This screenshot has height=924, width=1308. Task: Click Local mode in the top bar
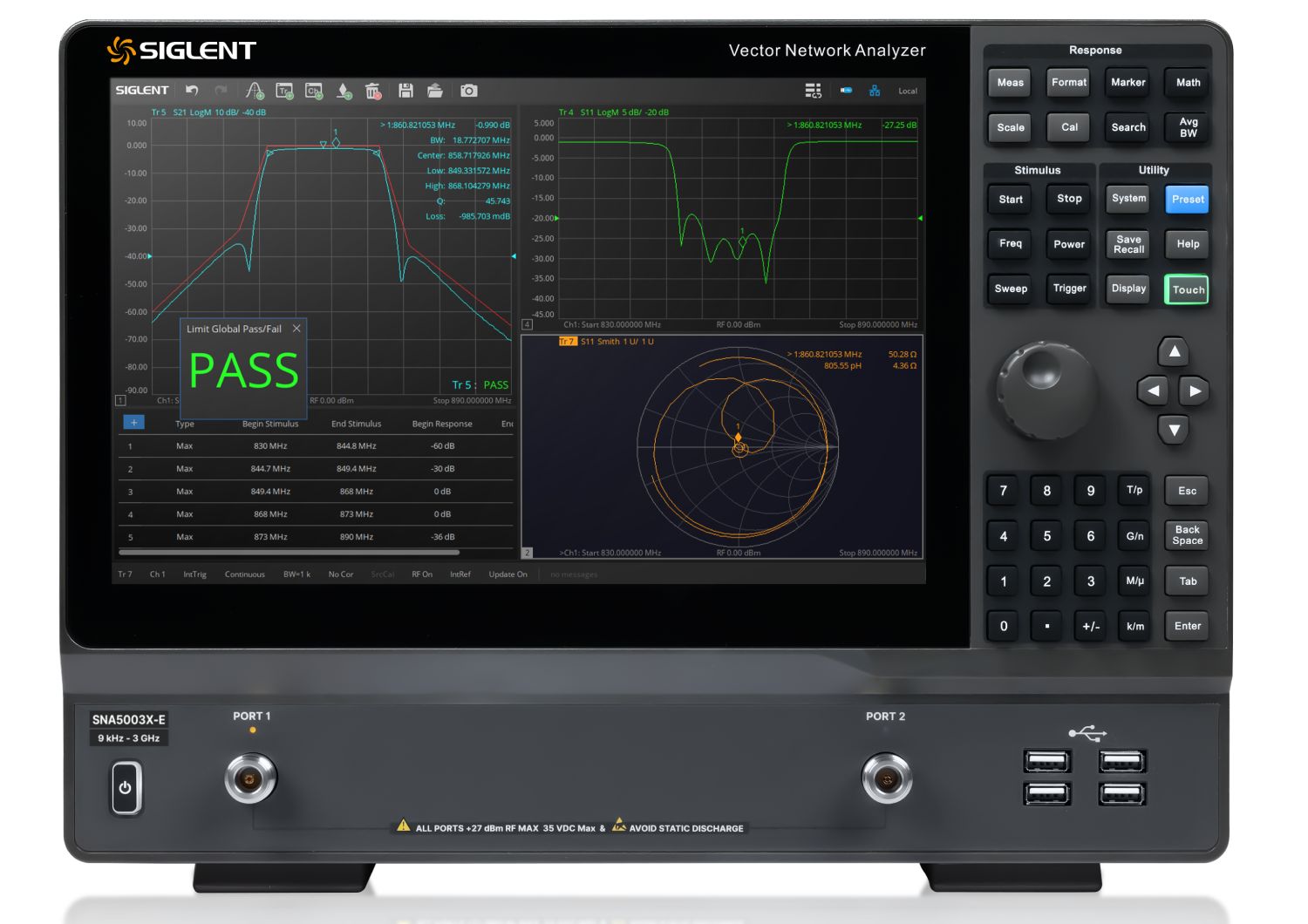907,90
